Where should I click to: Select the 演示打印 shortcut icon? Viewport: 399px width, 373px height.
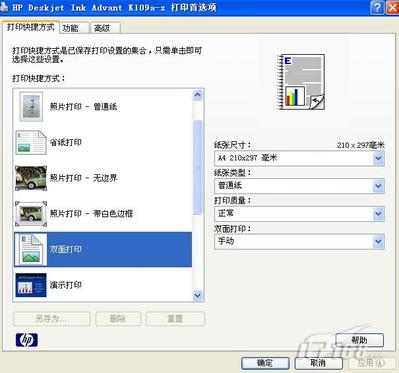pyautogui.click(x=31, y=285)
